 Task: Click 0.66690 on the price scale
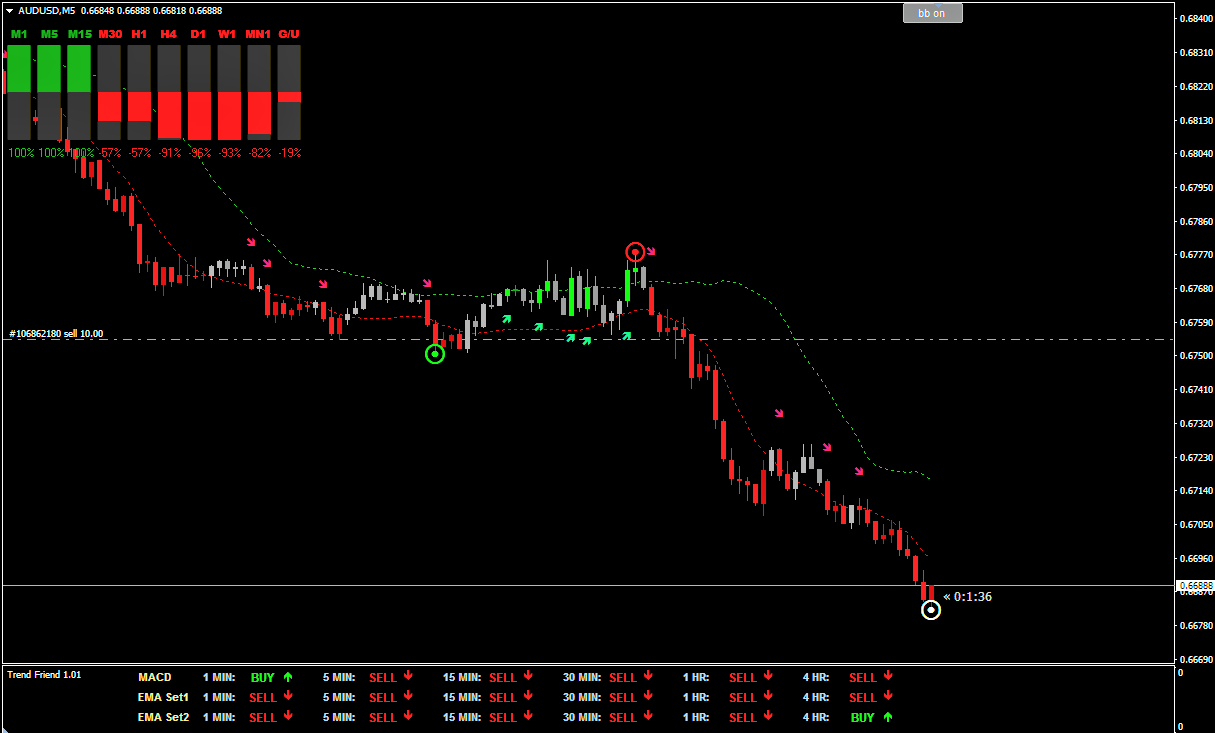1195,659
